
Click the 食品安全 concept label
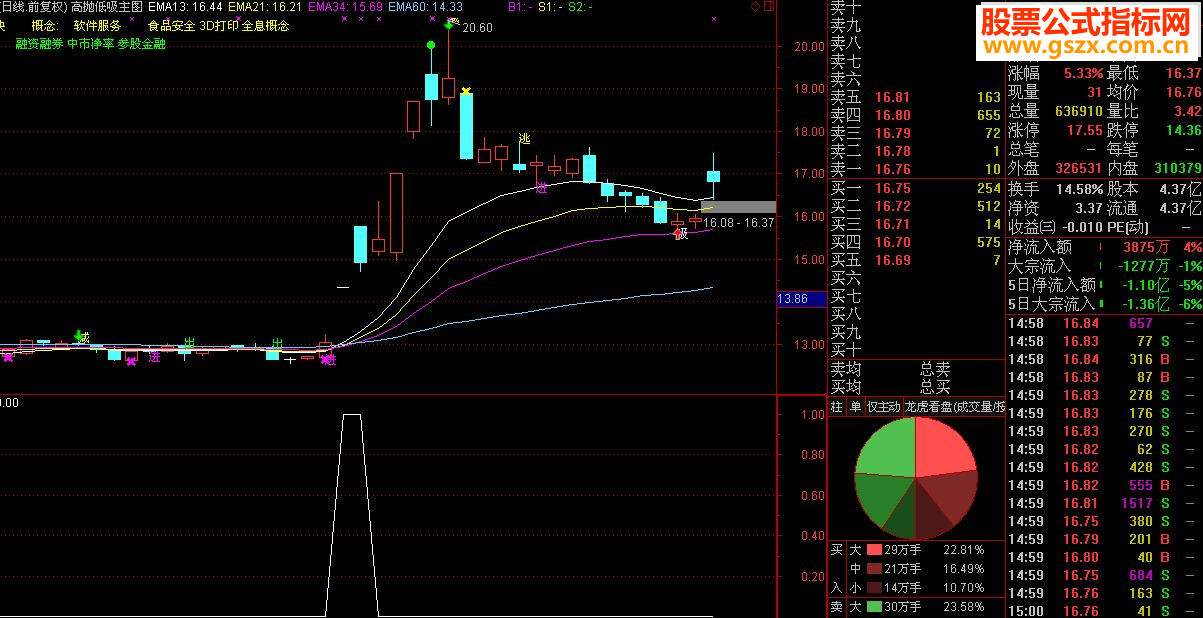172,26
